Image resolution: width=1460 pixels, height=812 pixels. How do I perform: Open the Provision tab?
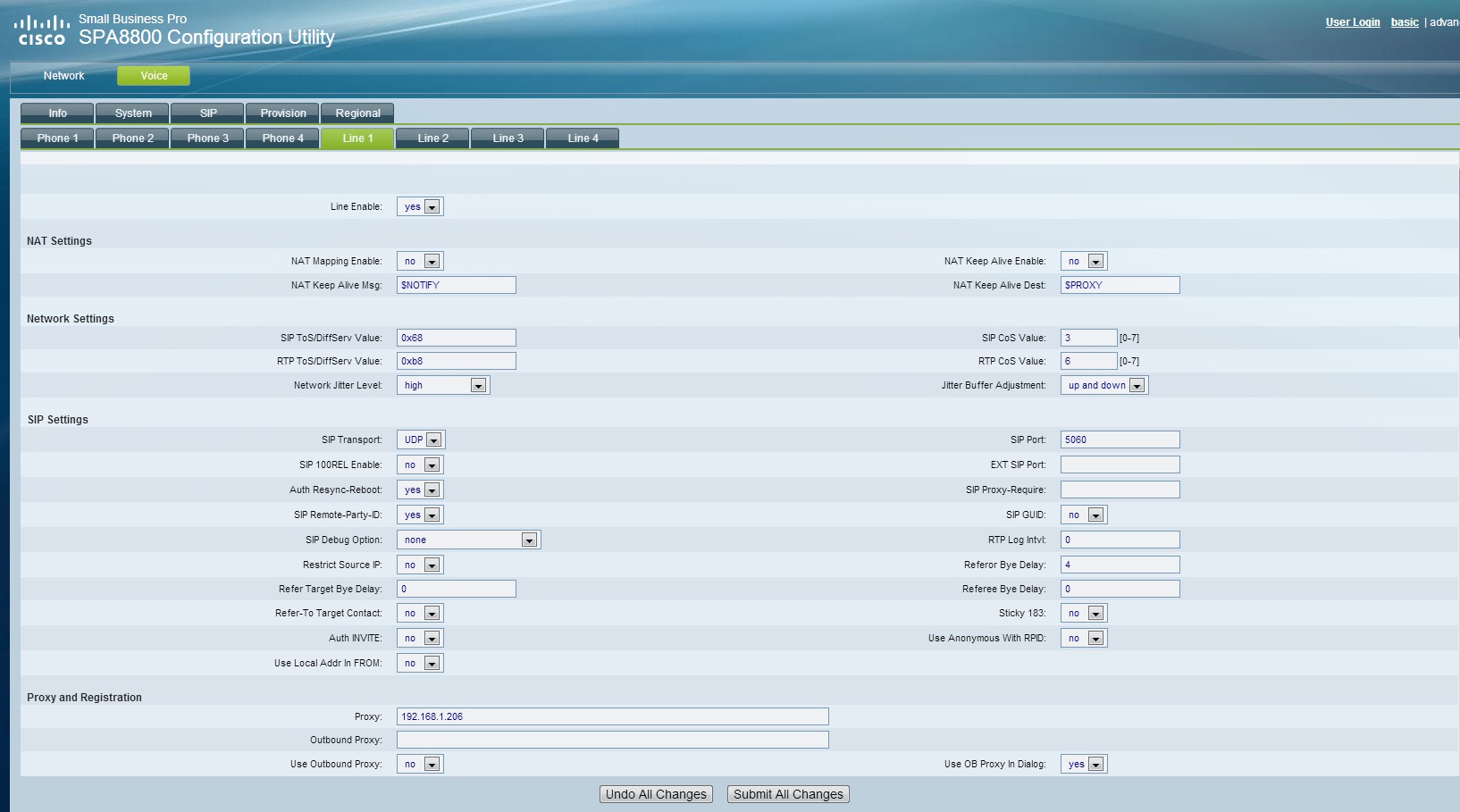pos(283,113)
